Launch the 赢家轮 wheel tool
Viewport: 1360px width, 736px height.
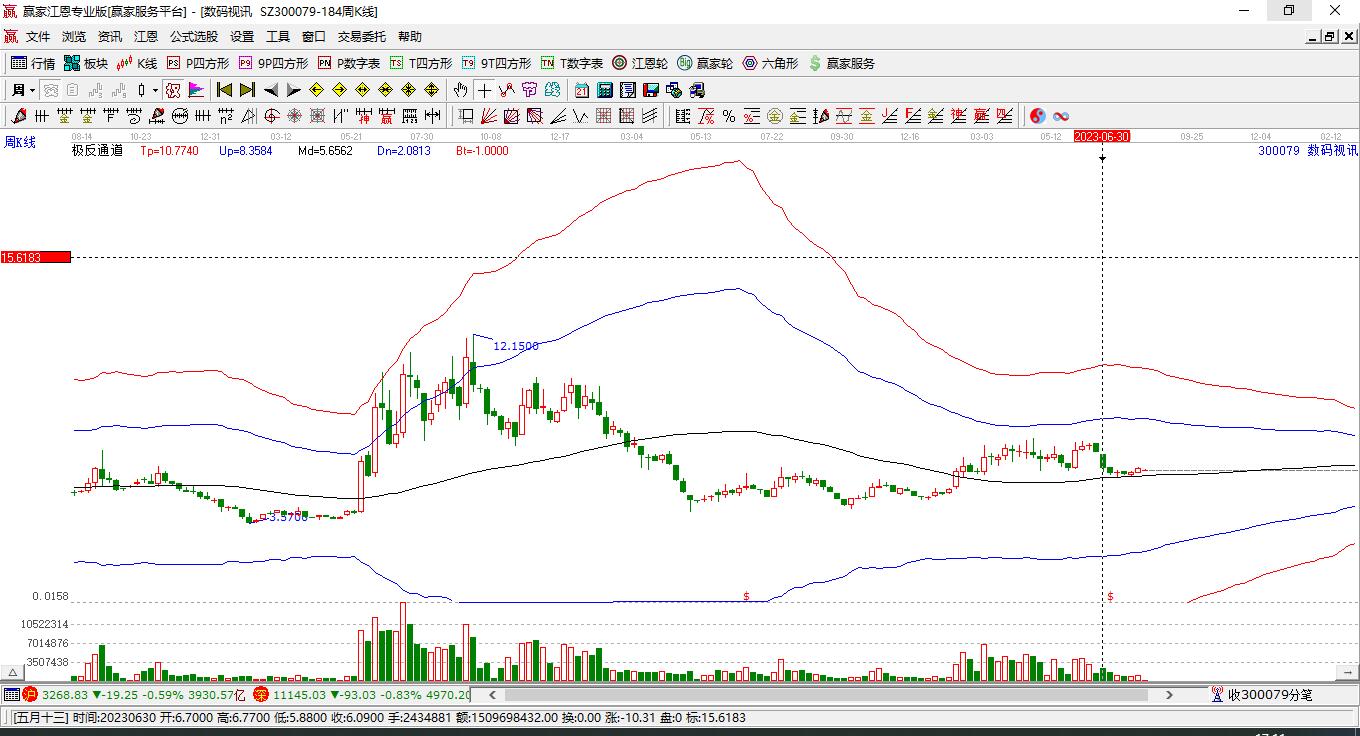point(705,63)
